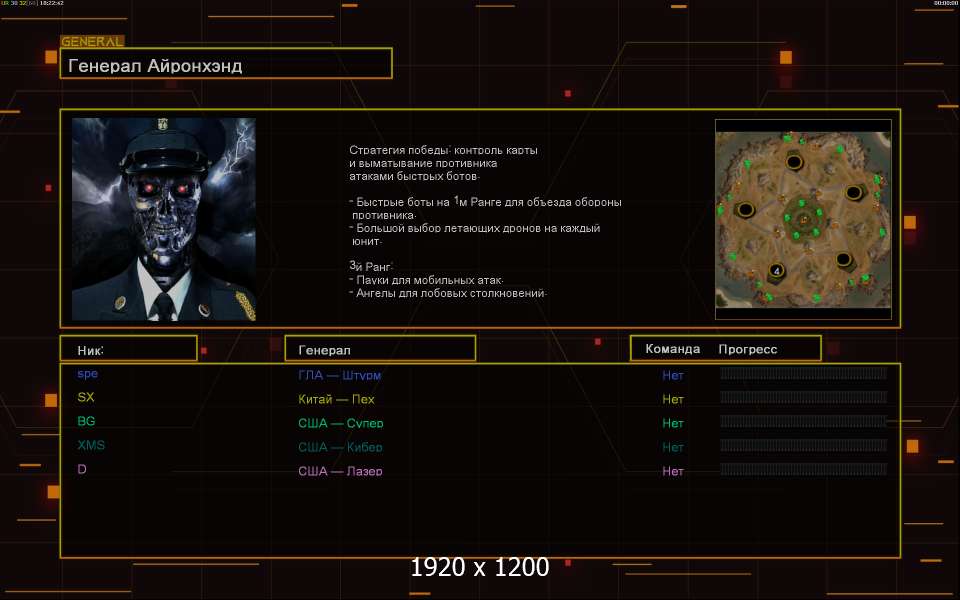Click the 'Стратегия победы' description line
Screen dimensions: 960x600
(443, 150)
